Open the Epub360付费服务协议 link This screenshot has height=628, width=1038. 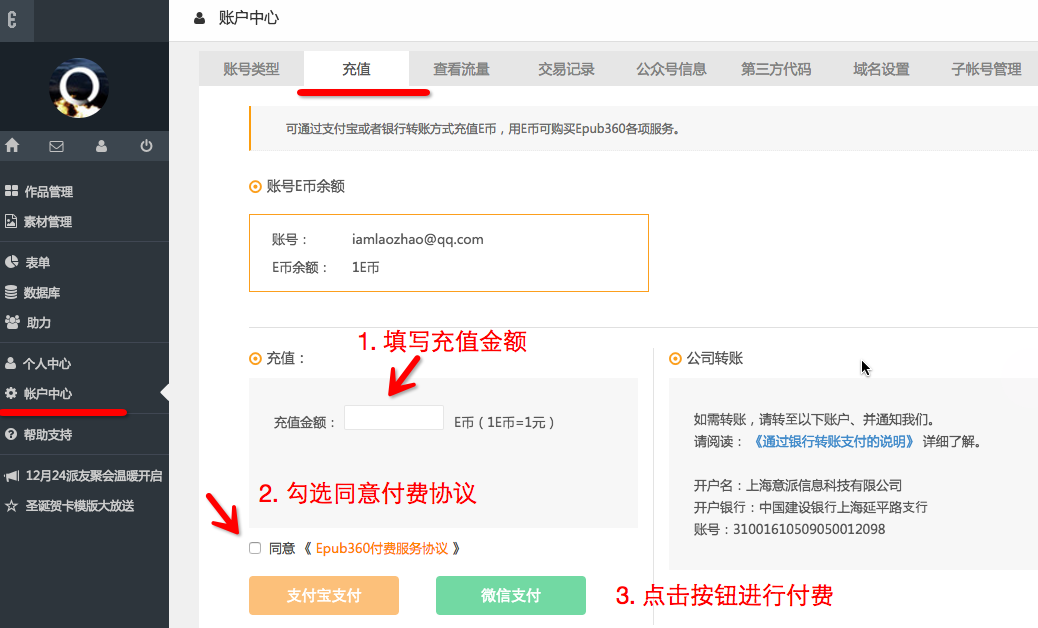[x=383, y=548]
